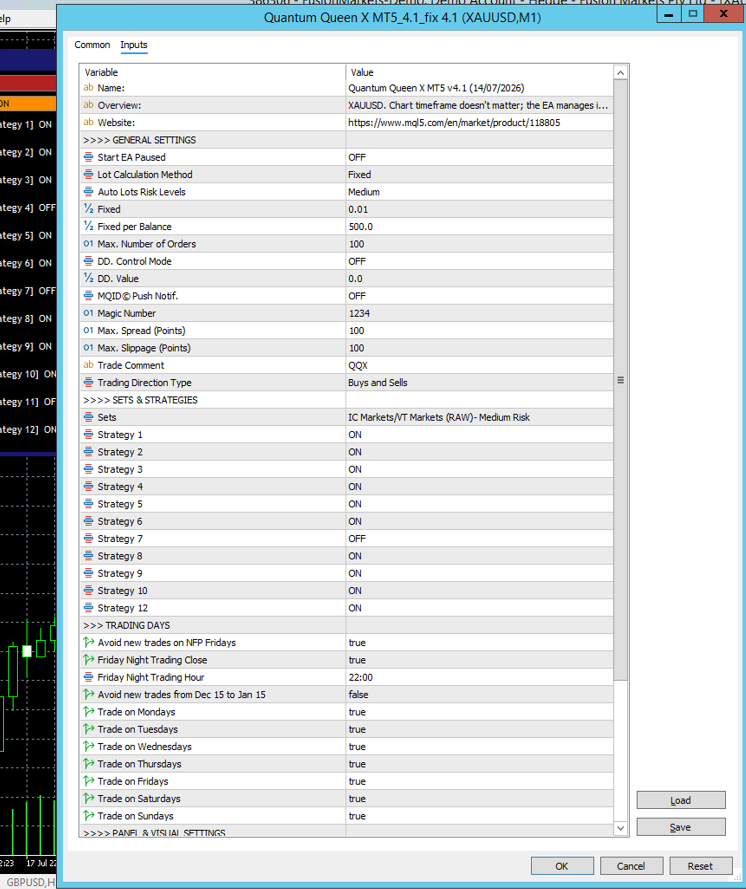Viewport: 746px width, 889px height.
Task: Open the Friday Night Trading Hour 22:00 dropdown
Action: (x=480, y=677)
